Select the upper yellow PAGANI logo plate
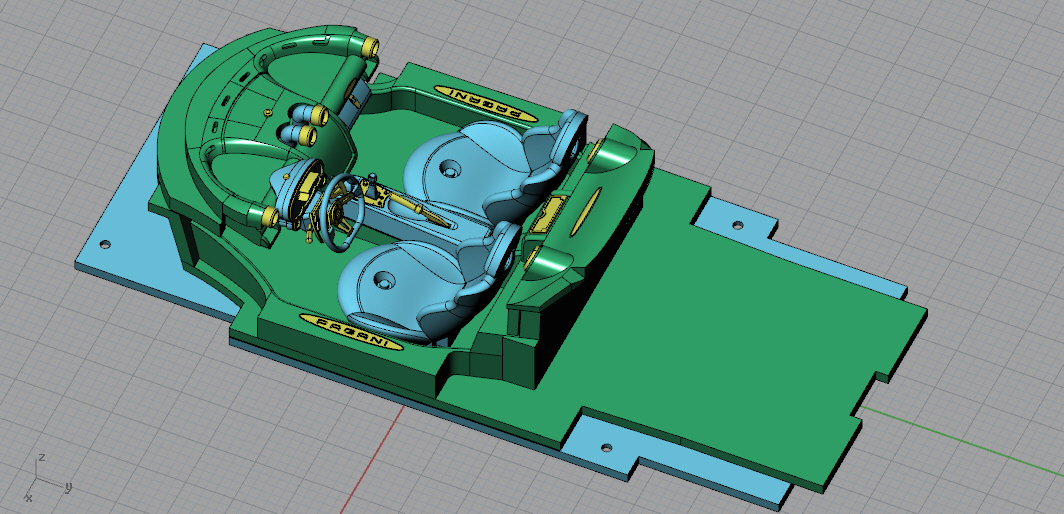1064x514 pixels. (x=487, y=104)
